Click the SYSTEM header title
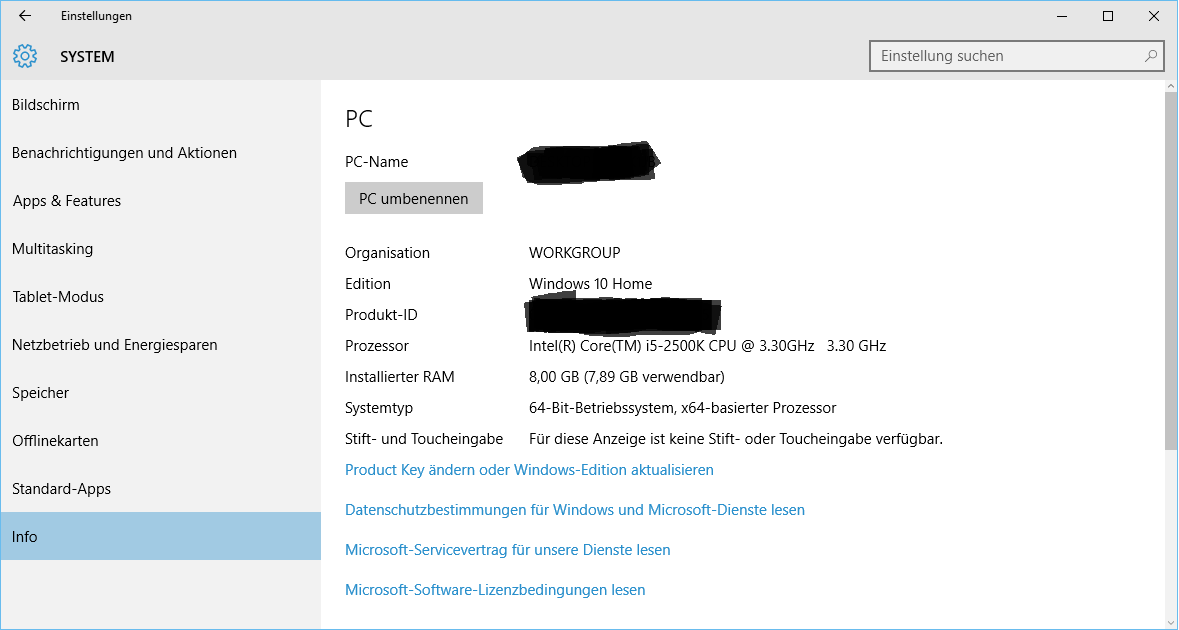1179x630 pixels. (87, 56)
